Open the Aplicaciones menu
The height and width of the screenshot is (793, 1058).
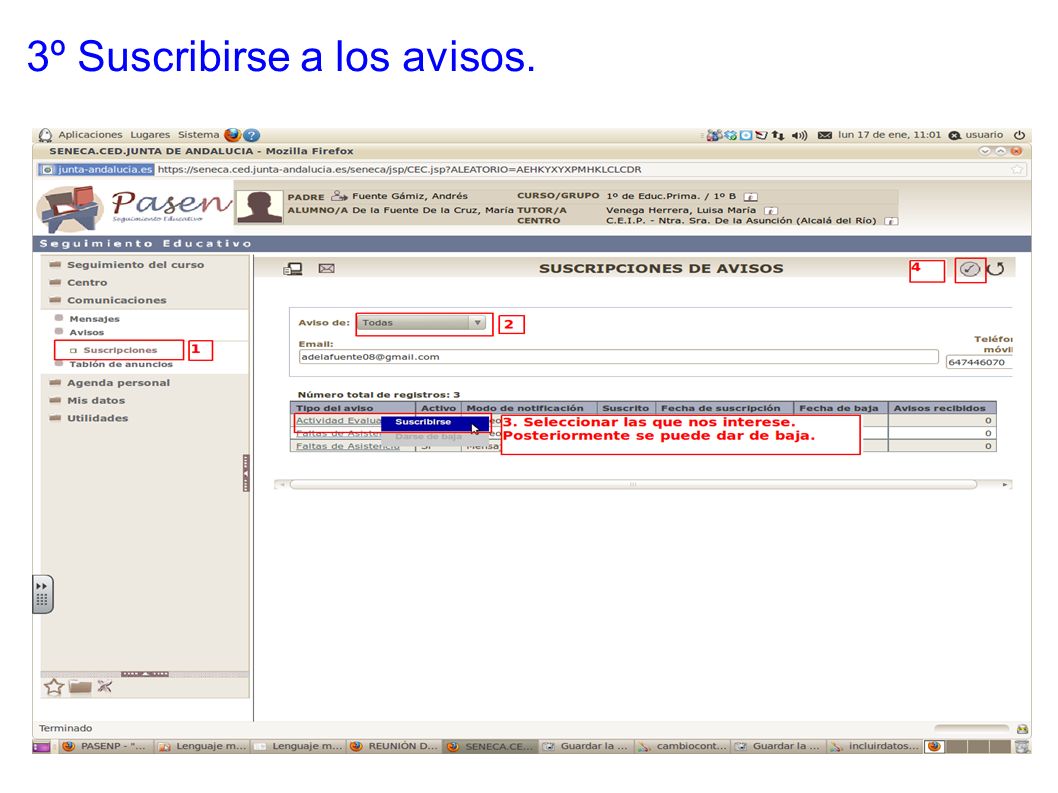(x=90, y=135)
